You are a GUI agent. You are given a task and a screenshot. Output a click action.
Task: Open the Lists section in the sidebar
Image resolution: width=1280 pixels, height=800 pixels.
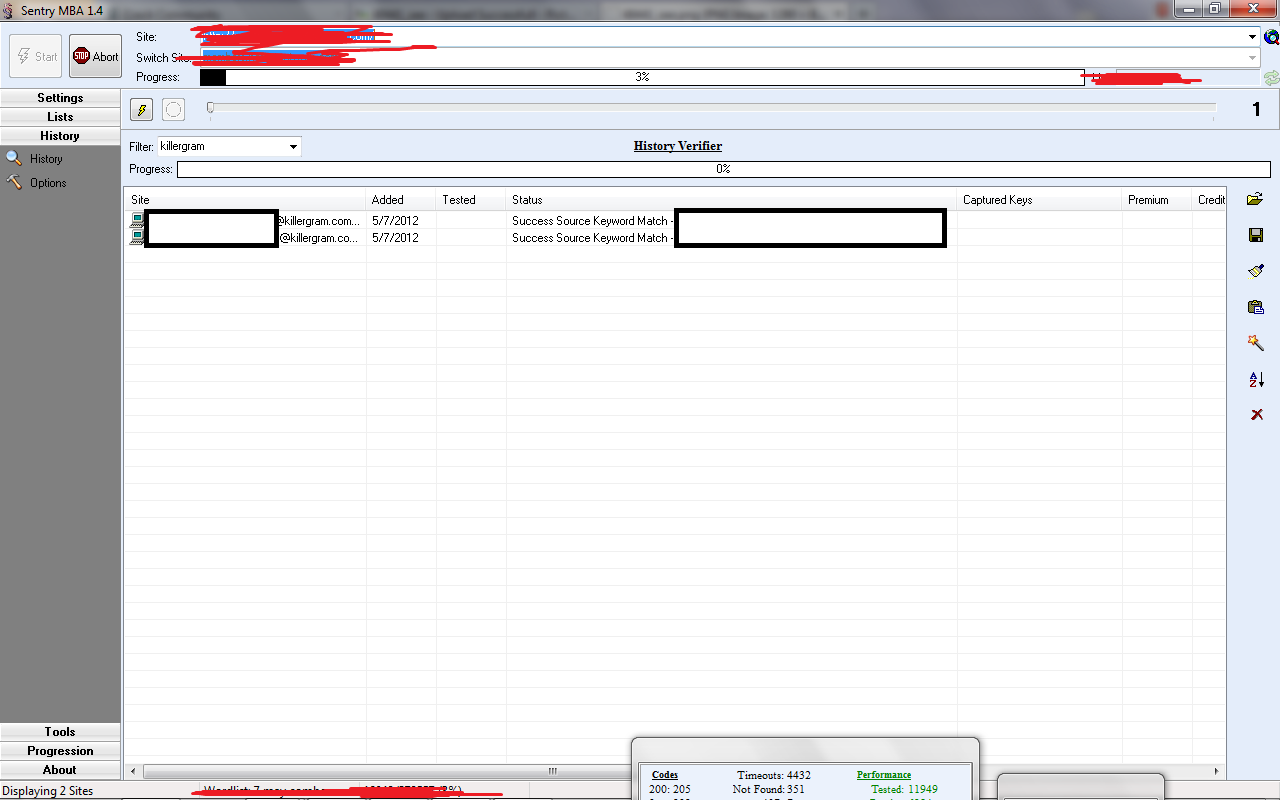[x=60, y=117]
